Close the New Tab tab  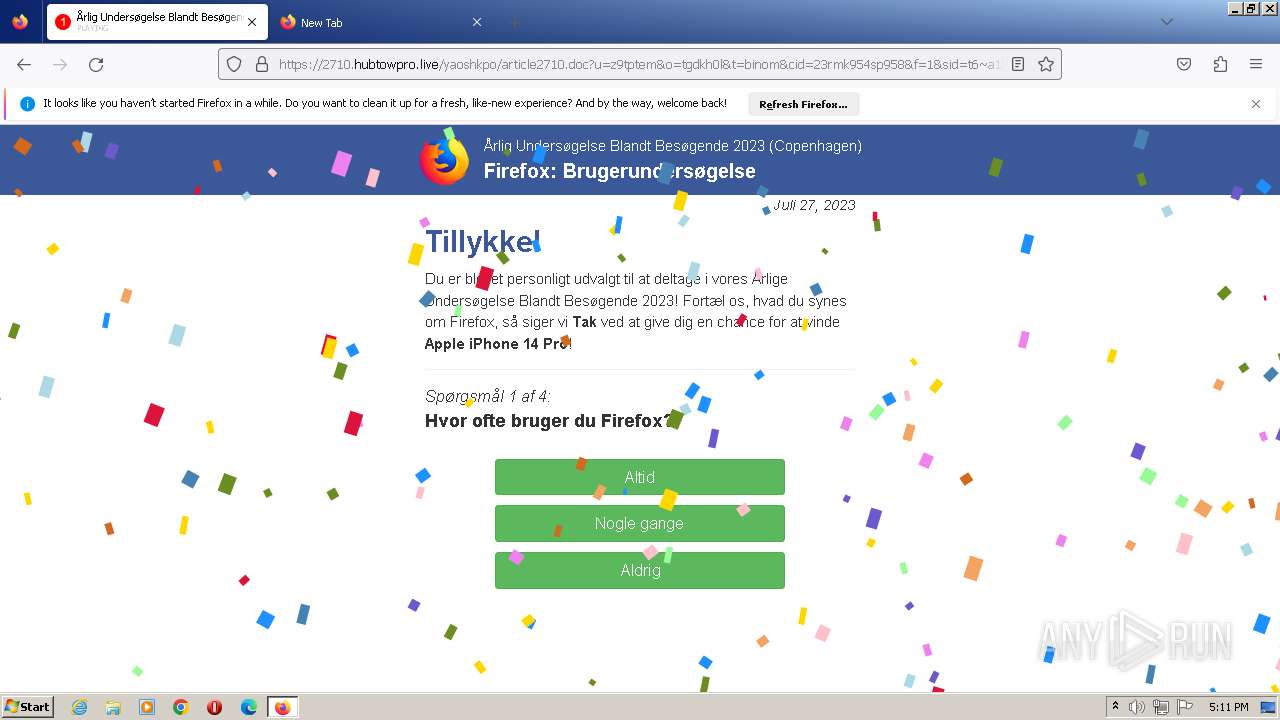pyautogui.click(x=477, y=22)
